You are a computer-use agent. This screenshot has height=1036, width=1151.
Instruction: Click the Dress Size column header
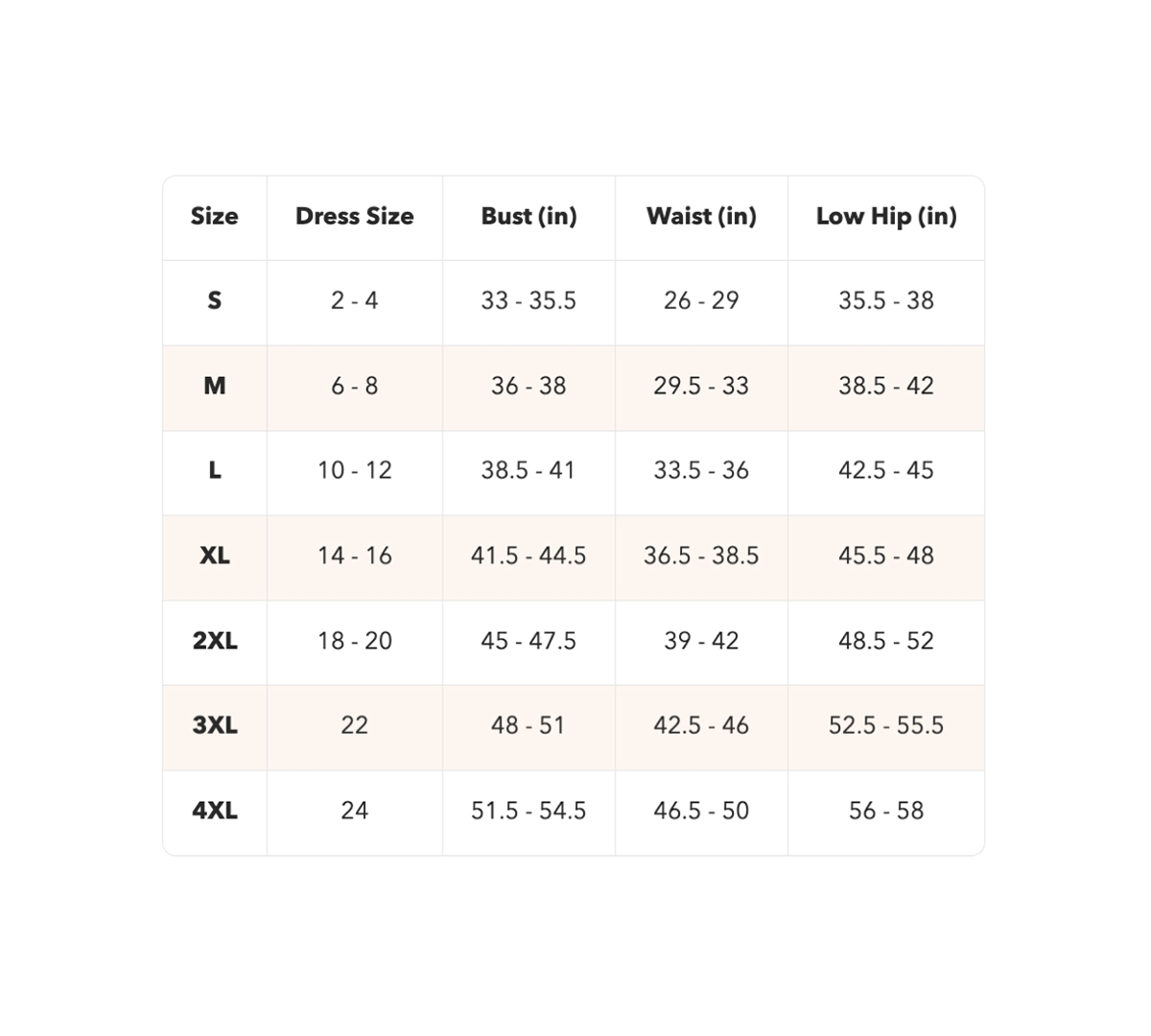[x=355, y=216]
